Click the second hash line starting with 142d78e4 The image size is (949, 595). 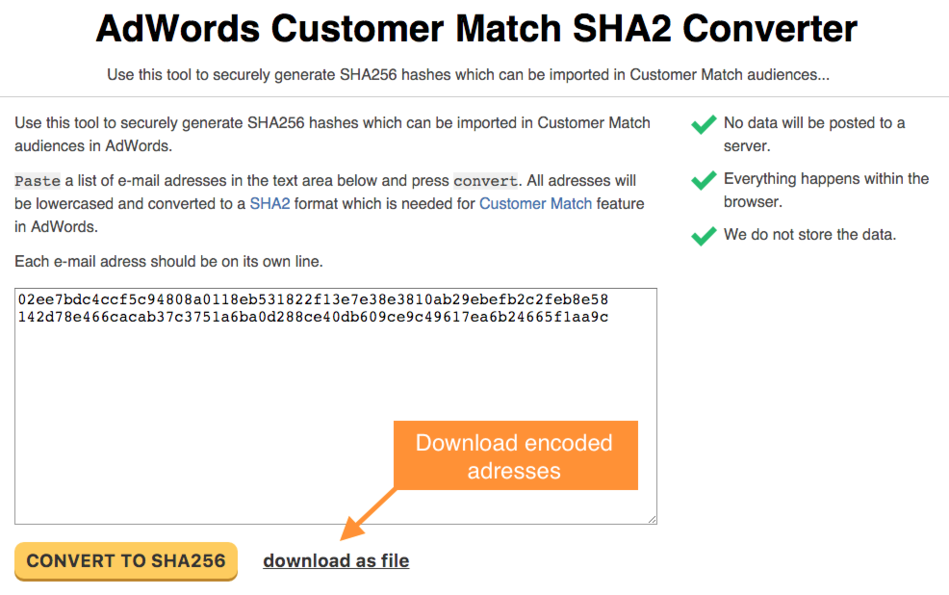[x=312, y=317]
